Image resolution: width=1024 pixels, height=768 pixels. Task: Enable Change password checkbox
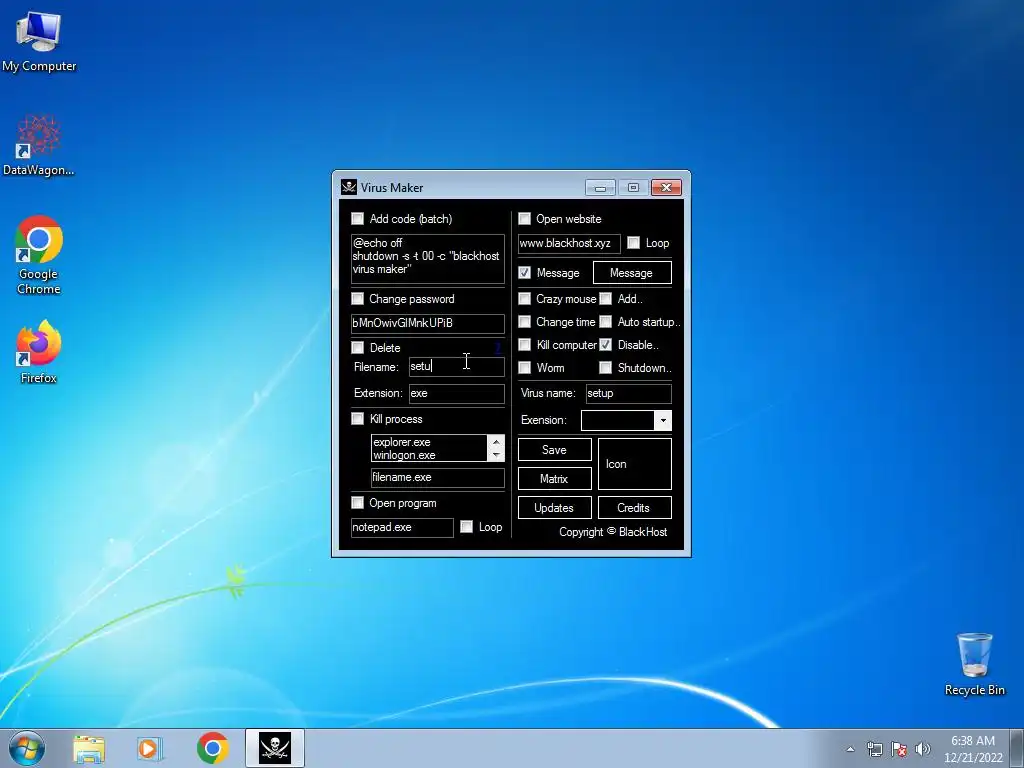click(x=357, y=299)
